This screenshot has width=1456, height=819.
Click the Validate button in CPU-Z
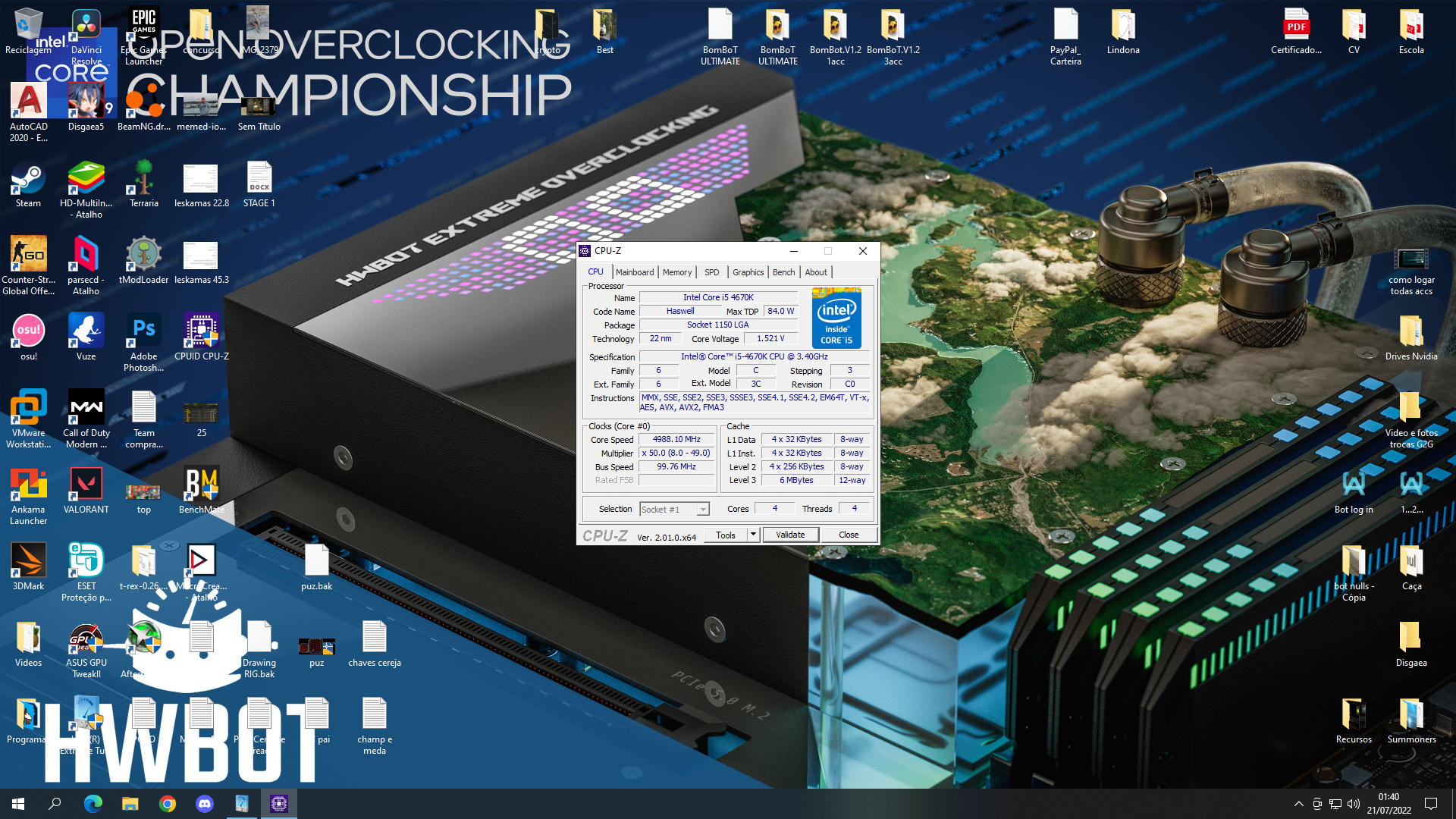pyautogui.click(x=790, y=535)
